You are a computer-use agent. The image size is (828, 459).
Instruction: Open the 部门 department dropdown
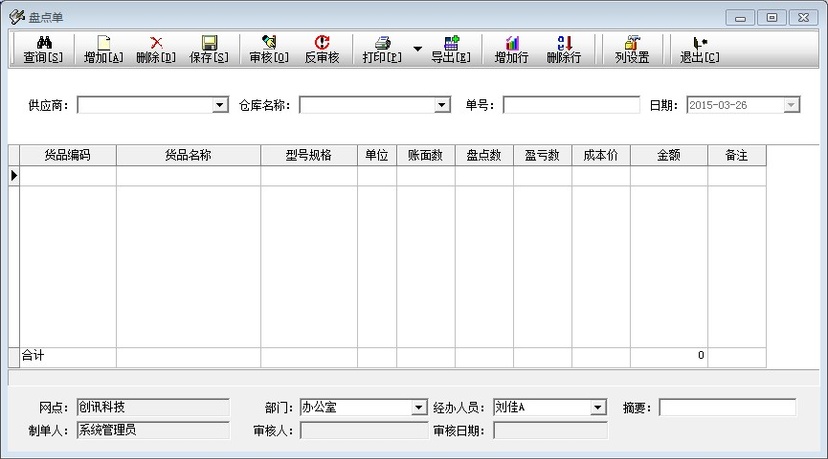point(419,408)
